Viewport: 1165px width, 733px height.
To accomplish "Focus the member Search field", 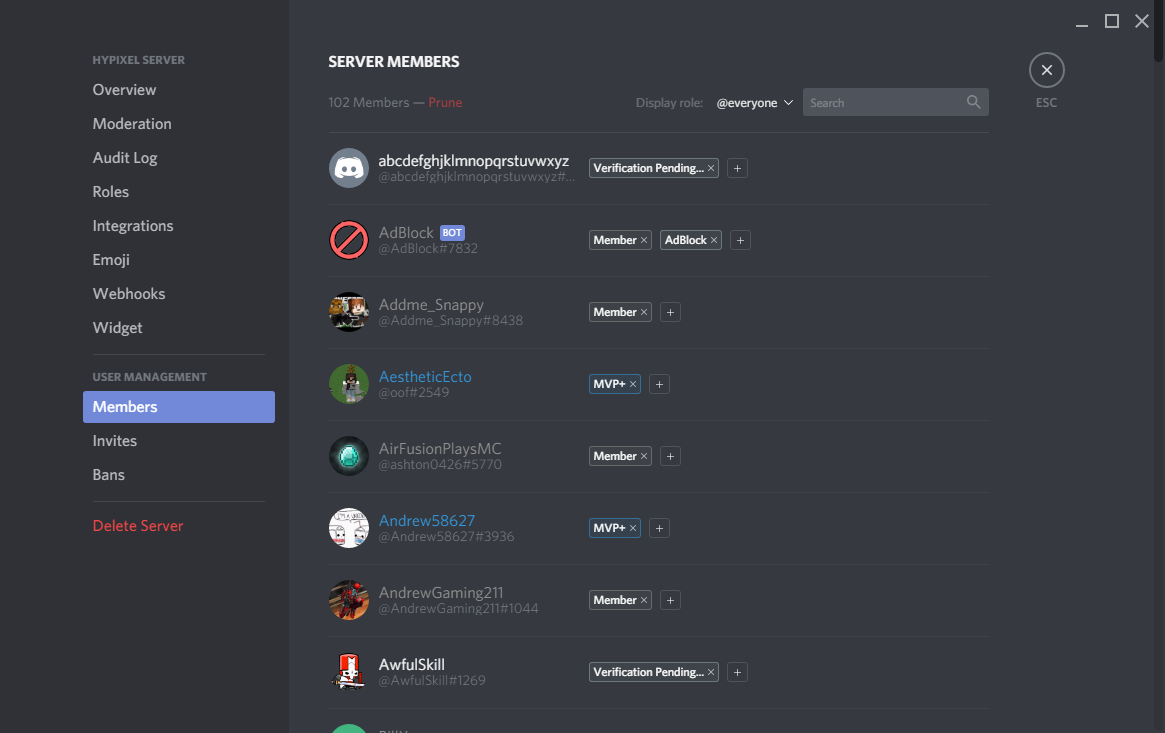I will coord(895,102).
